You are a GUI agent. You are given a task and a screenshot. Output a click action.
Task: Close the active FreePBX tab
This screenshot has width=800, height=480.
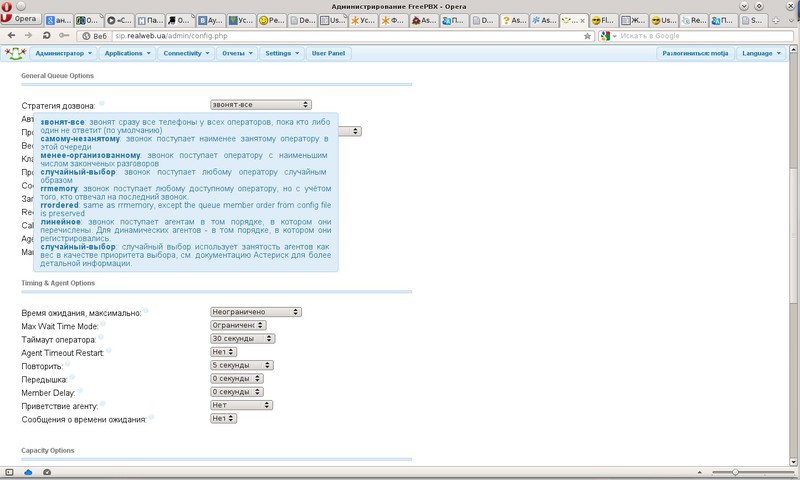(x=582, y=21)
